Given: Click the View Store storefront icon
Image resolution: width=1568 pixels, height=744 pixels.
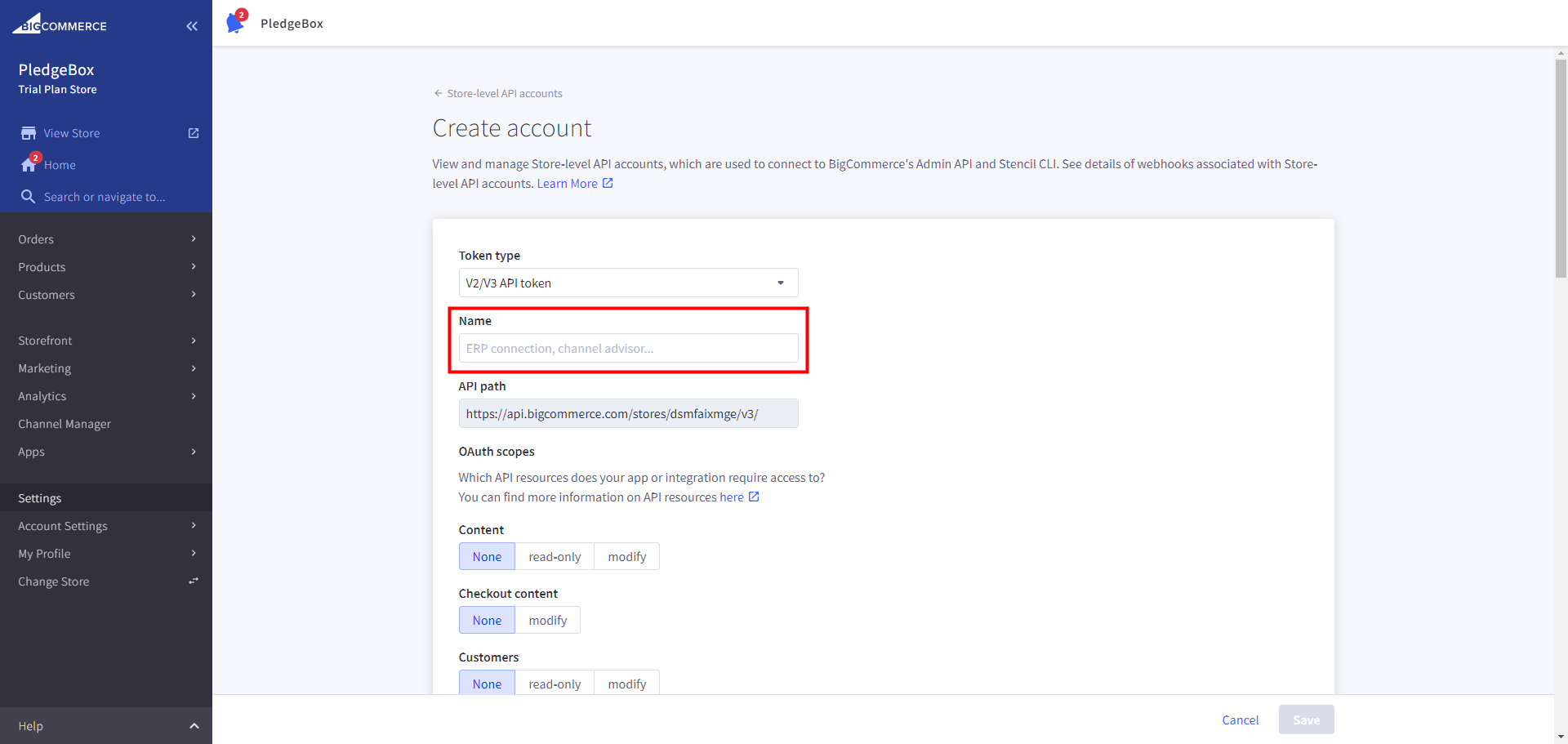Looking at the screenshot, I should [29, 133].
